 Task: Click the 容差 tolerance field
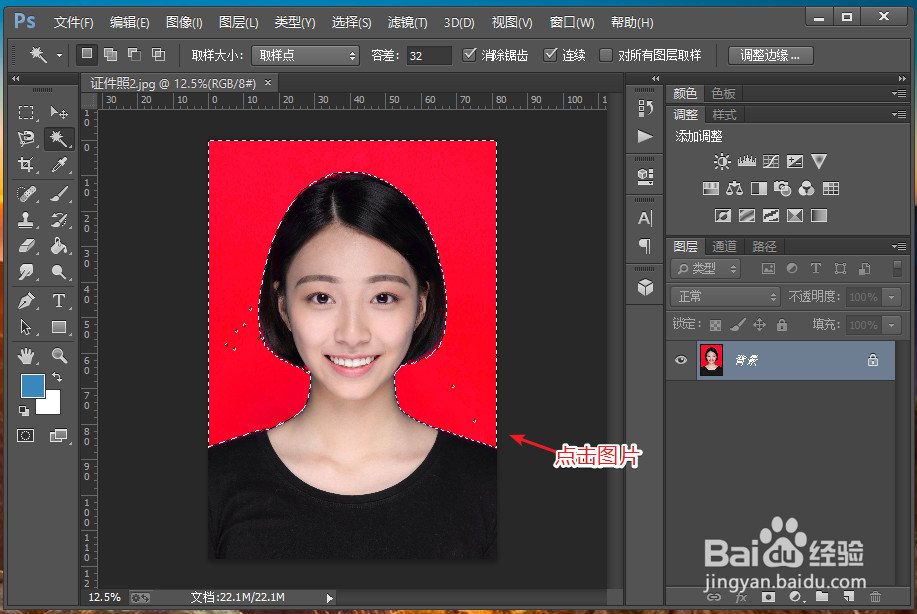click(429, 56)
